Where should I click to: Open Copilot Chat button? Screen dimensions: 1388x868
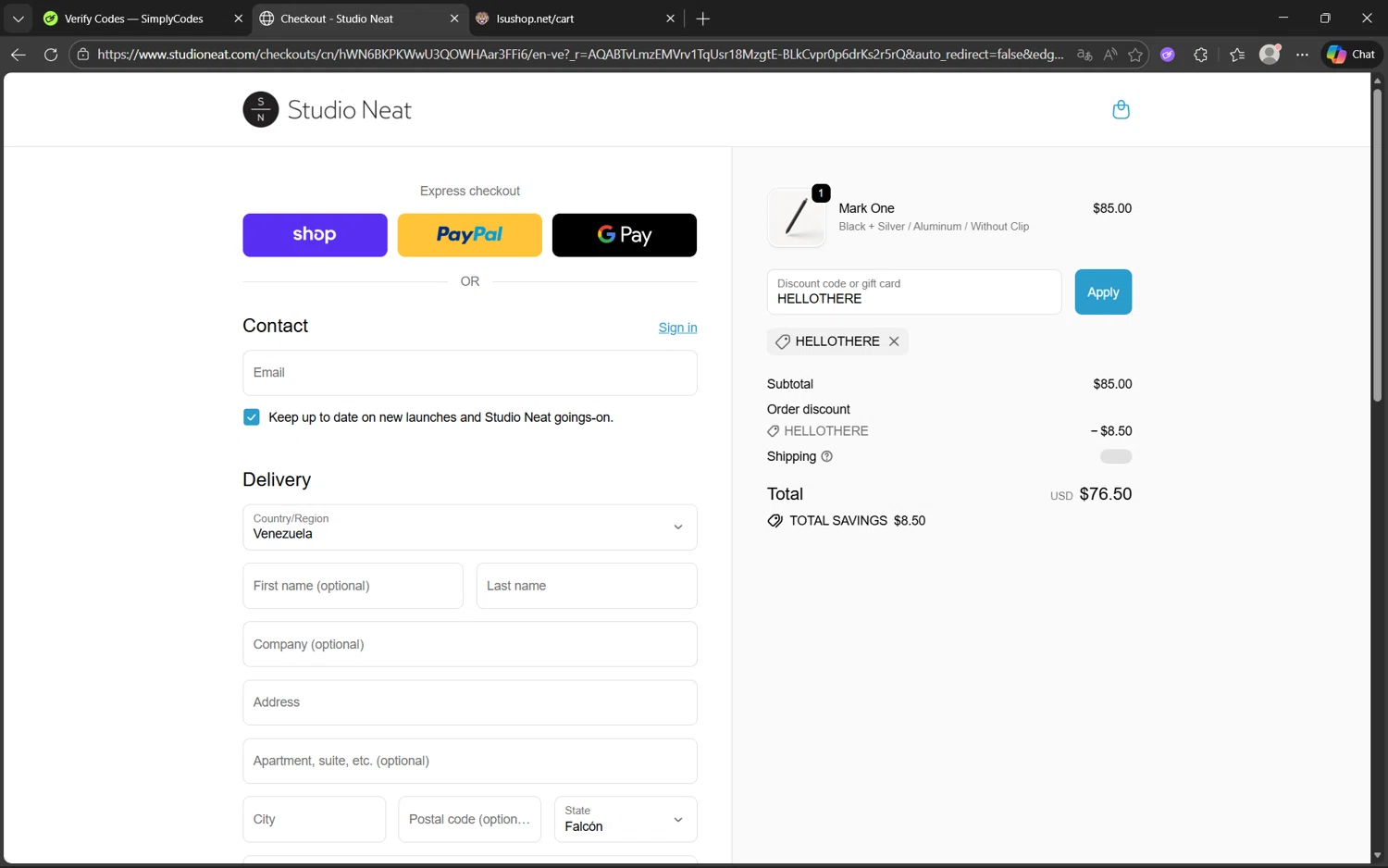(x=1352, y=55)
